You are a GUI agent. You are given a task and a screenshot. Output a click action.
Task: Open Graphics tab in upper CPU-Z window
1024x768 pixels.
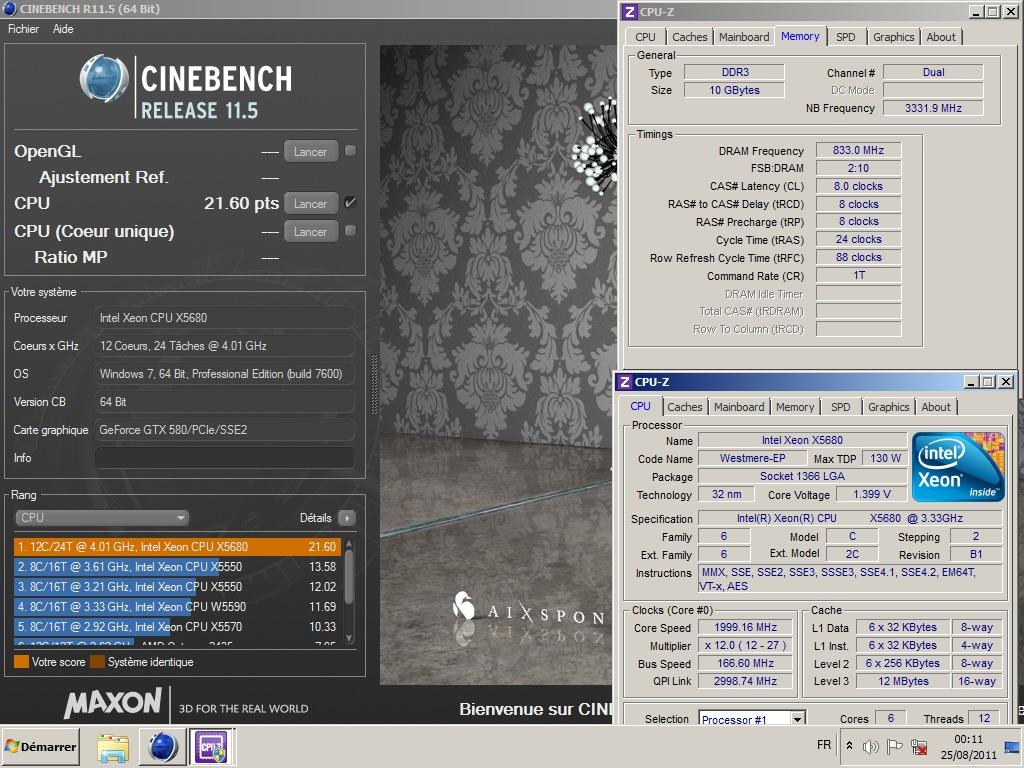[x=893, y=37]
